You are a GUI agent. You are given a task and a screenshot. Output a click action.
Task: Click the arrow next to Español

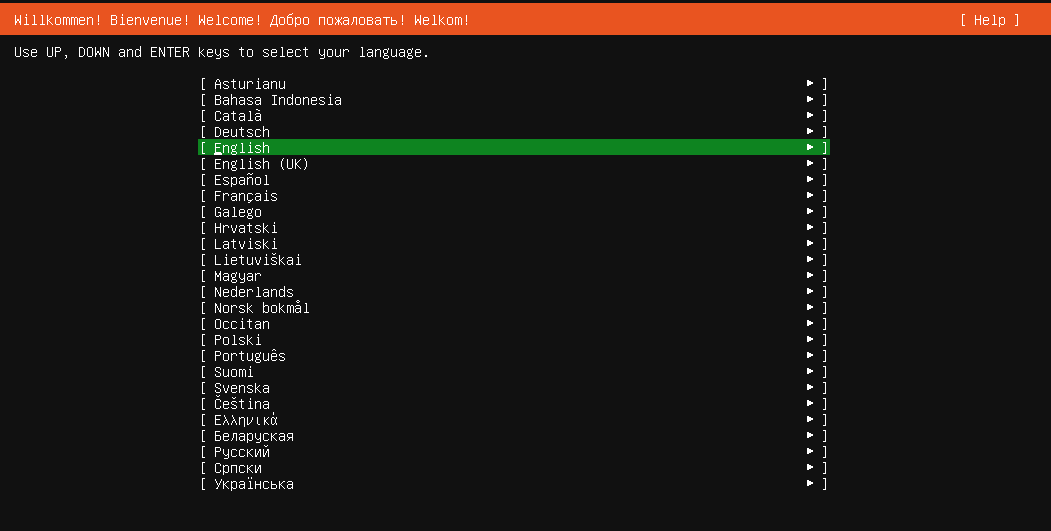(x=810, y=180)
